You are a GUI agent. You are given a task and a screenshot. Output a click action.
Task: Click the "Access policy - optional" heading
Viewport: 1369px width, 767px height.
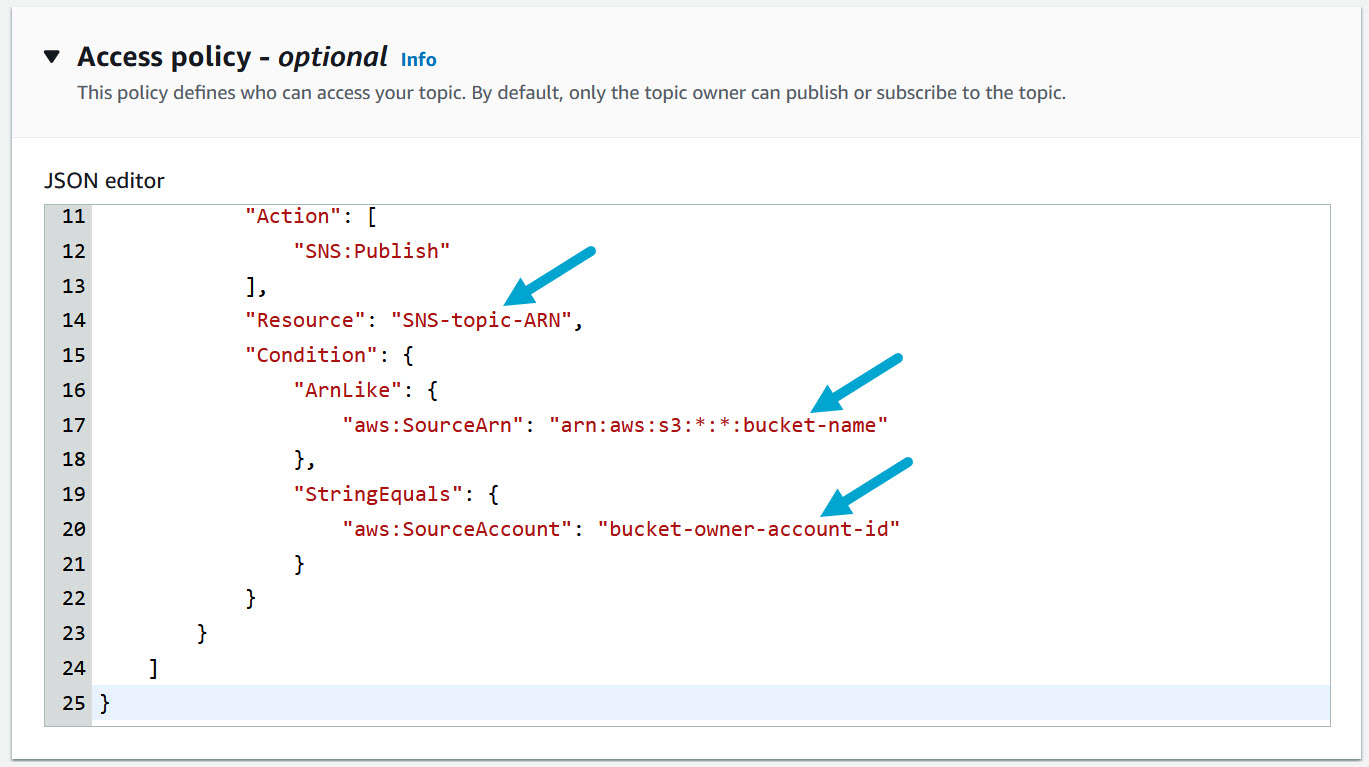pos(232,58)
